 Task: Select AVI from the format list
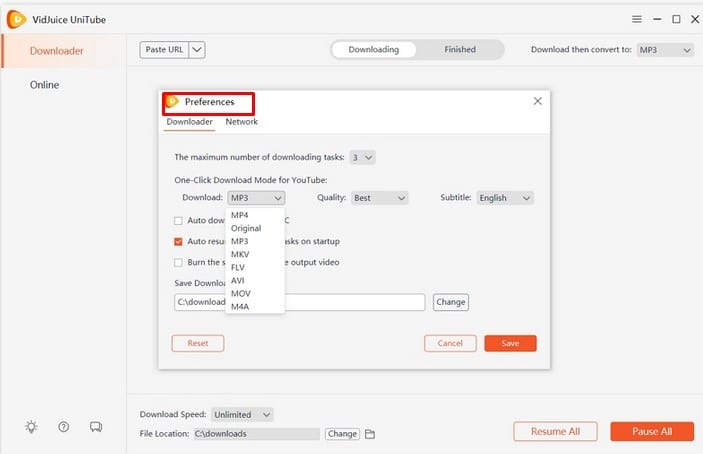point(255,281)
